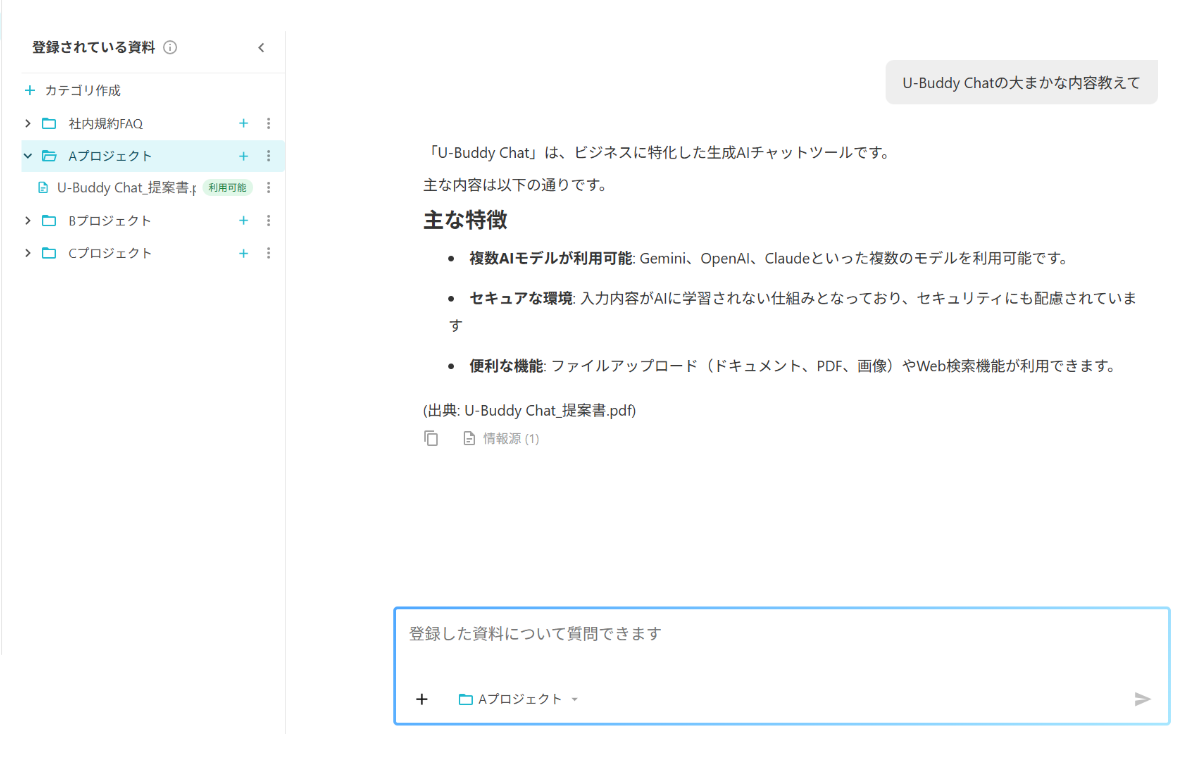Collapse the Aプロジェクト folder chevron

pyautogui.click(x=27, y=156)
